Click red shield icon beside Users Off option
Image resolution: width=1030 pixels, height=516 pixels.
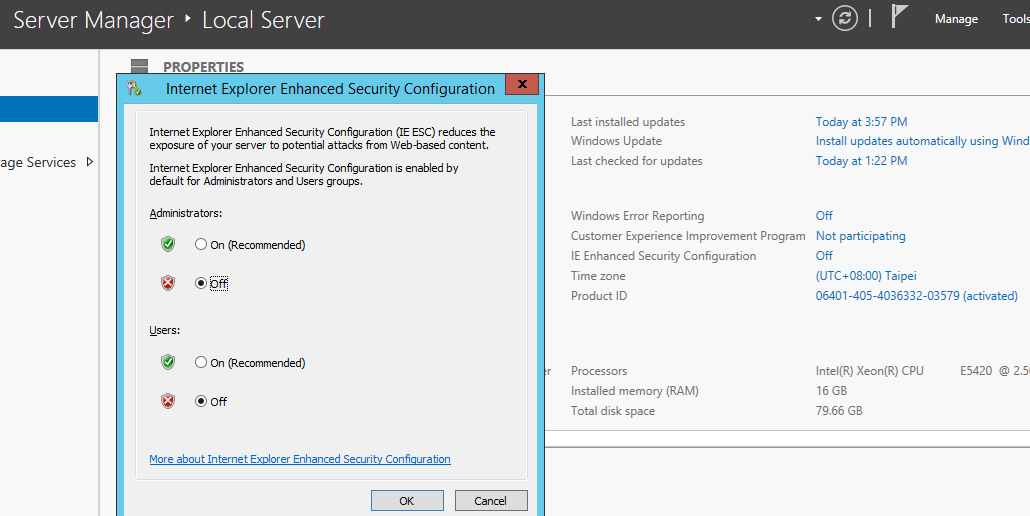168,400
